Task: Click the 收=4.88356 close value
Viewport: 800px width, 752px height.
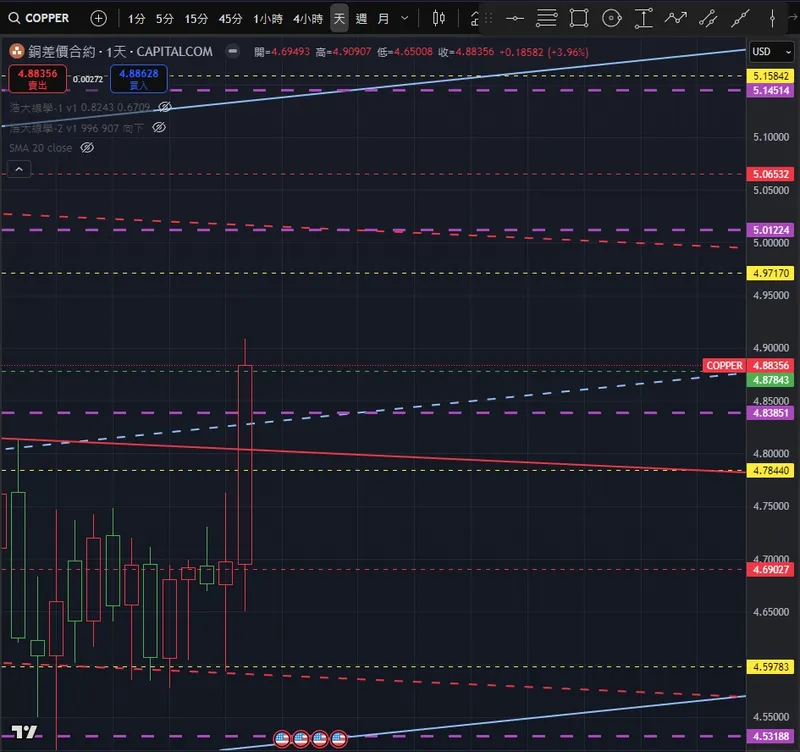Action: tap(466, 52)
